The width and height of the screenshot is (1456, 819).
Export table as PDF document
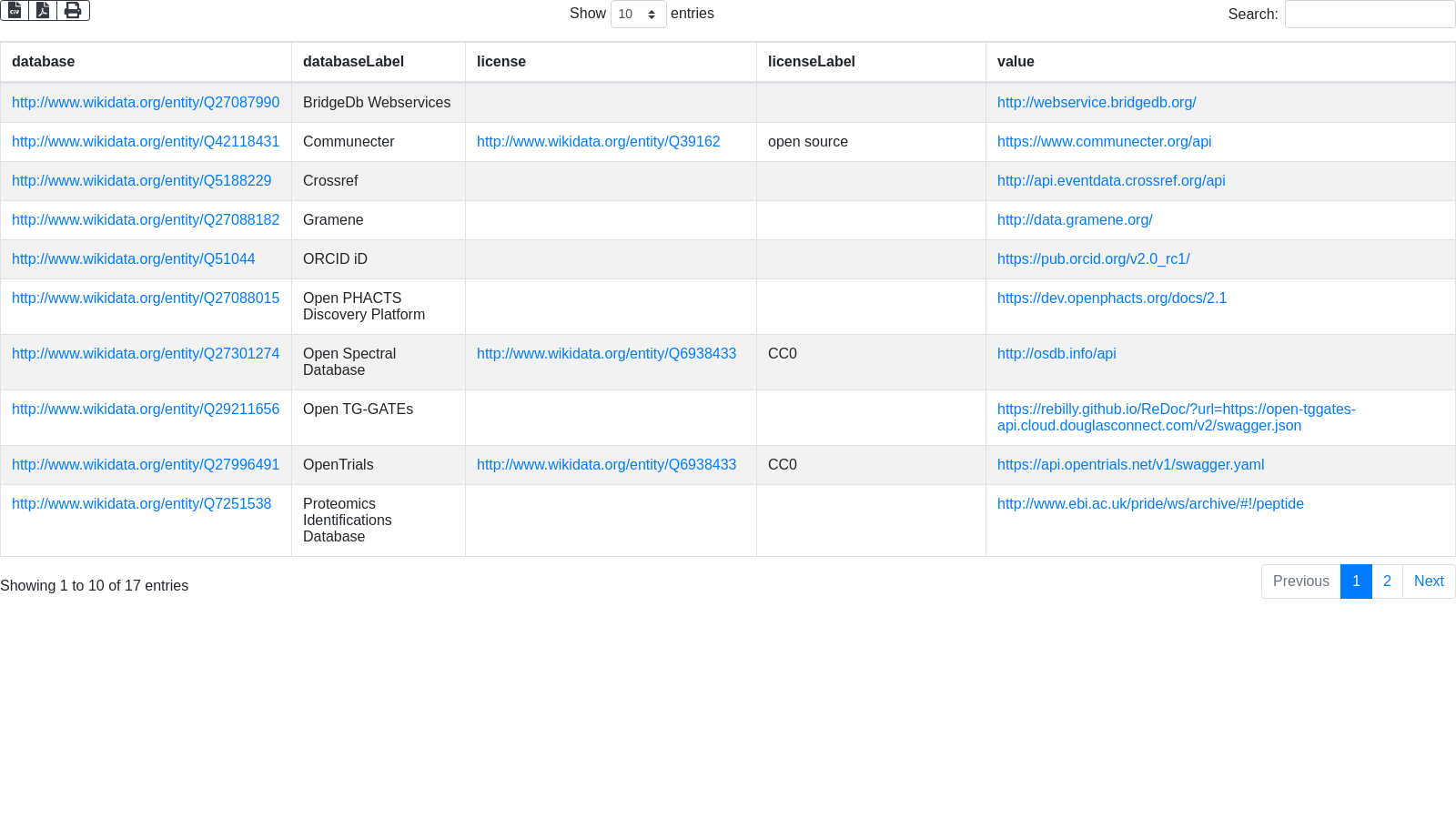pos(43,10)
